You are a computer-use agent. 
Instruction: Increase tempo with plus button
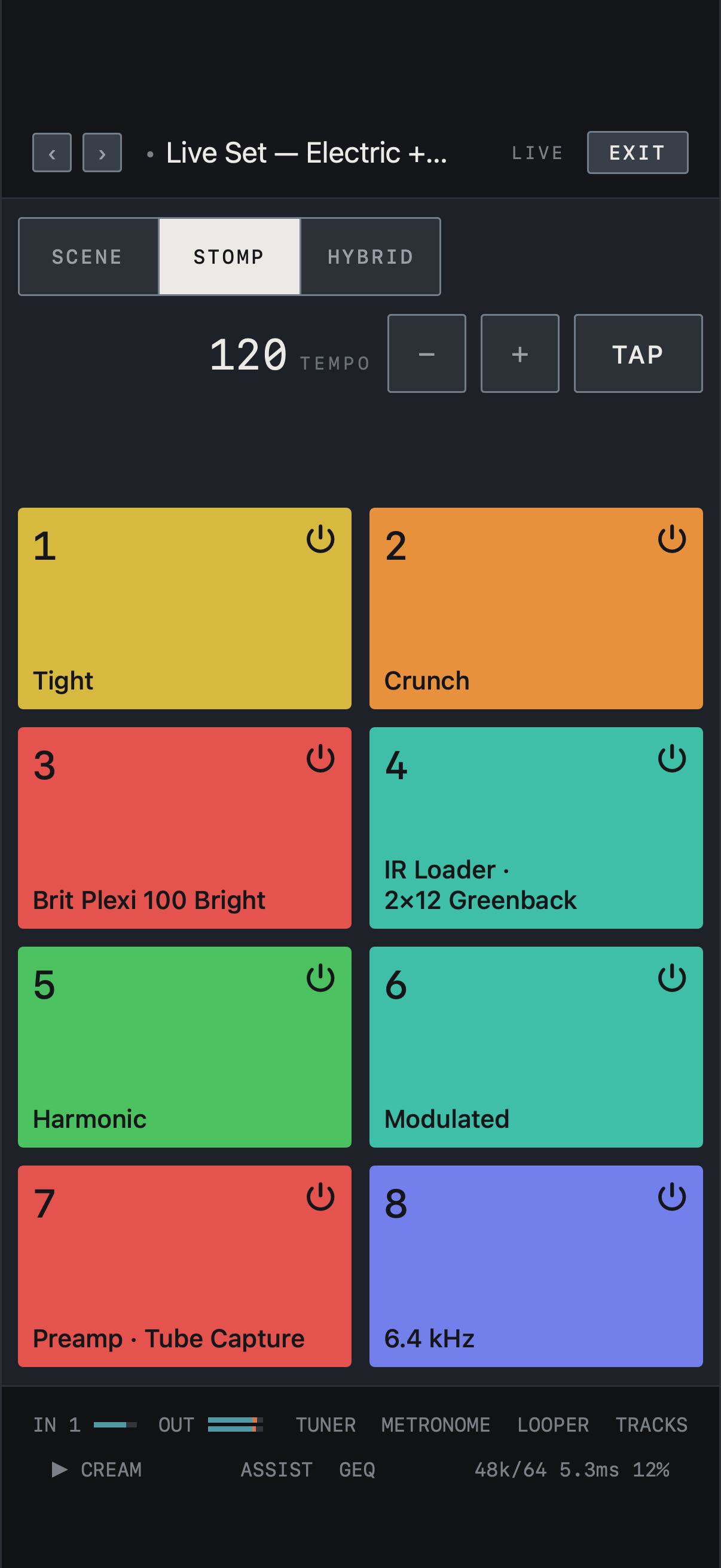[x=520, y=353]
